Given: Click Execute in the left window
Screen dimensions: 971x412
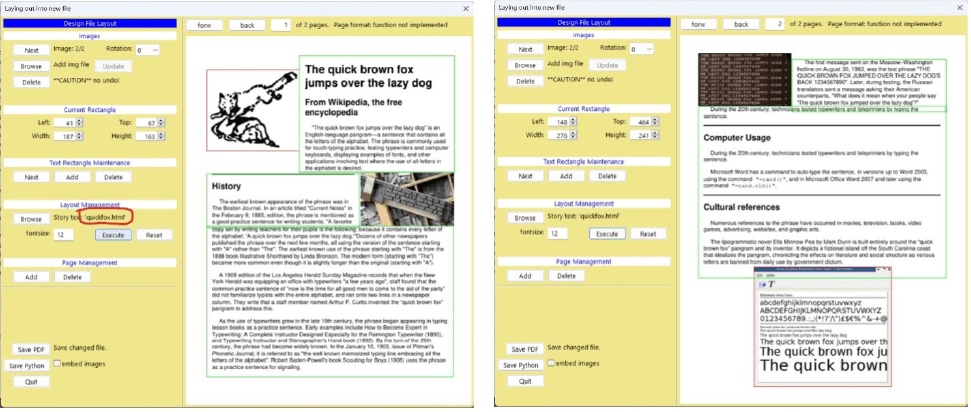Looking at the screenshot, I should coord(113,235).
